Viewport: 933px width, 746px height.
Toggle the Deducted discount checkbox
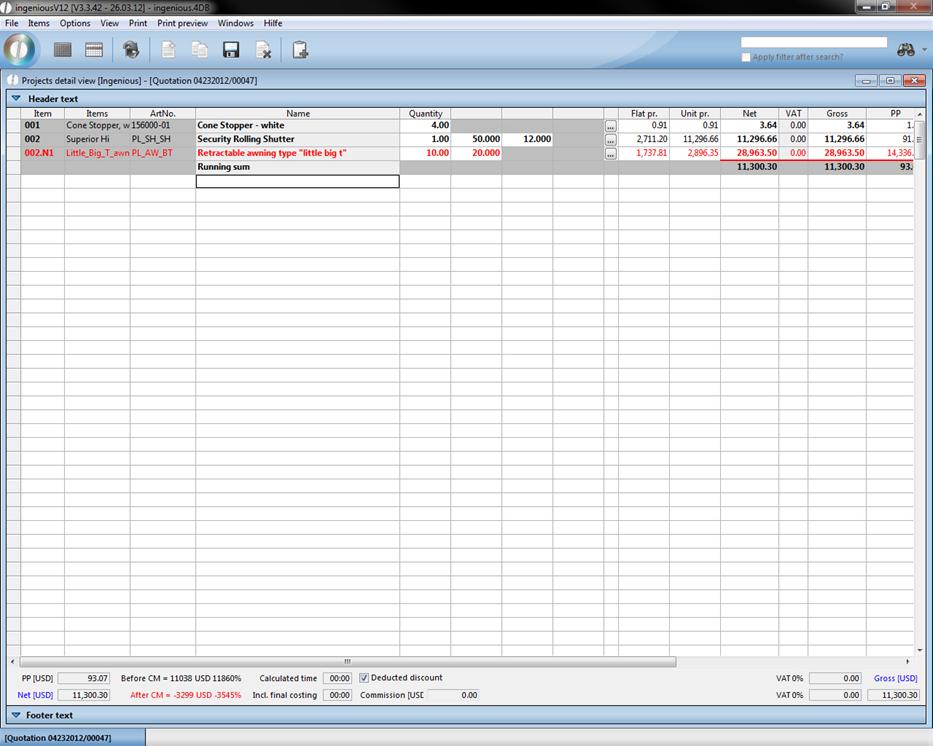pyautogui.click(x=364, y=678)
